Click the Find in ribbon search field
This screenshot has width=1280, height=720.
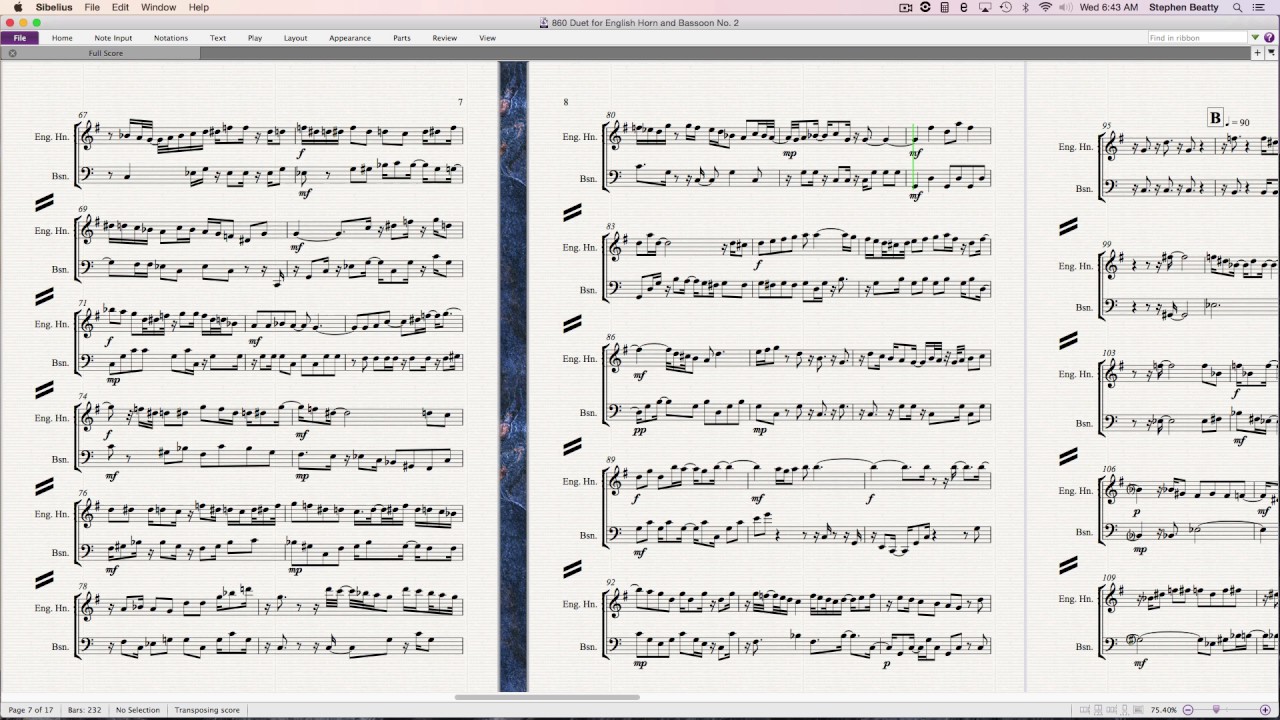point(1197,38)
